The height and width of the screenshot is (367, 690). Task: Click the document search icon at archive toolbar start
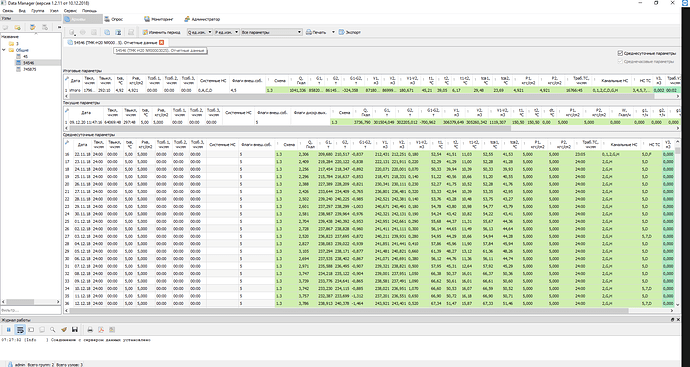click(x=72, y=32)
